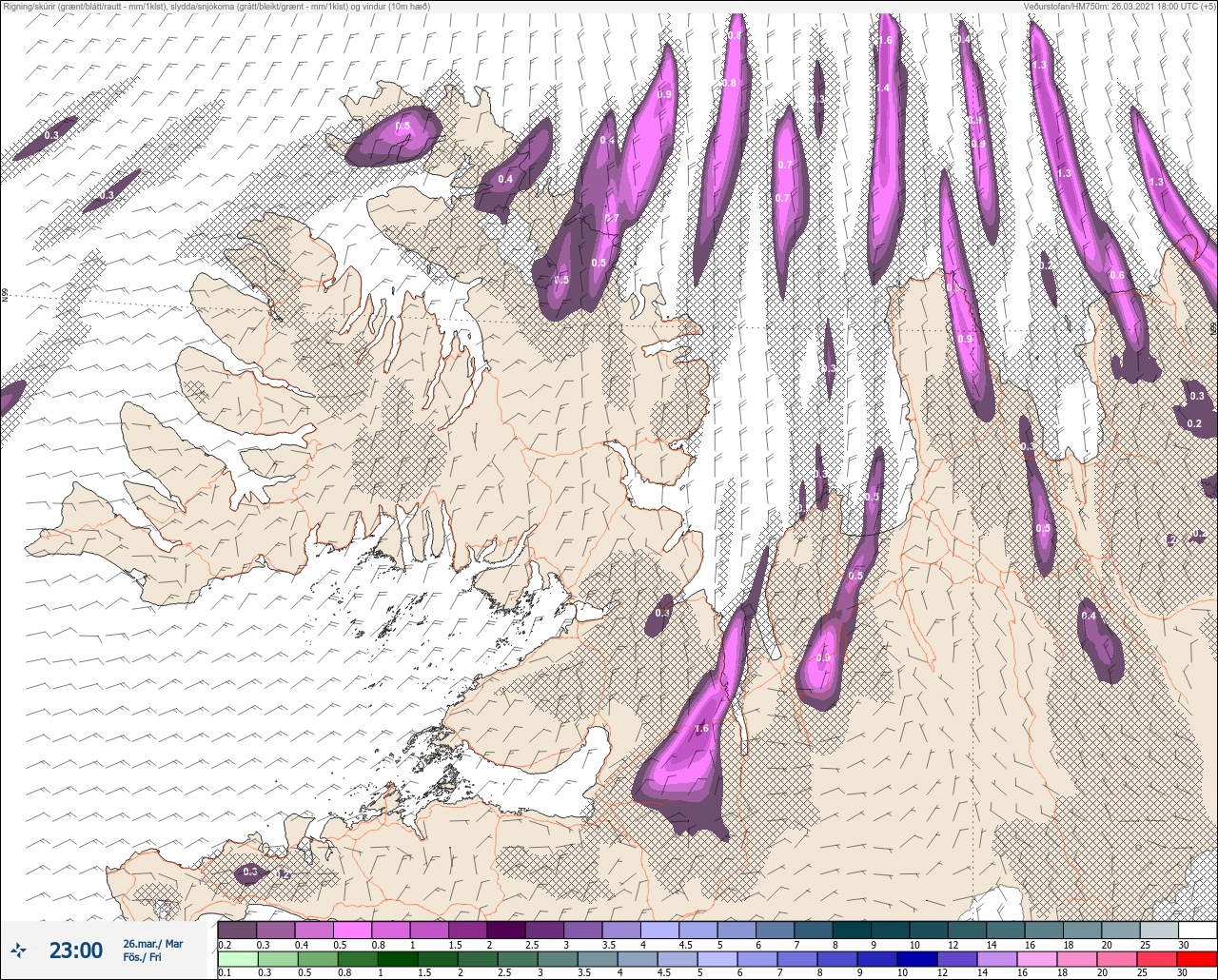Click the lavender snow swatch above 3.5
This screenshot has height=980, width=1218.
620,930
